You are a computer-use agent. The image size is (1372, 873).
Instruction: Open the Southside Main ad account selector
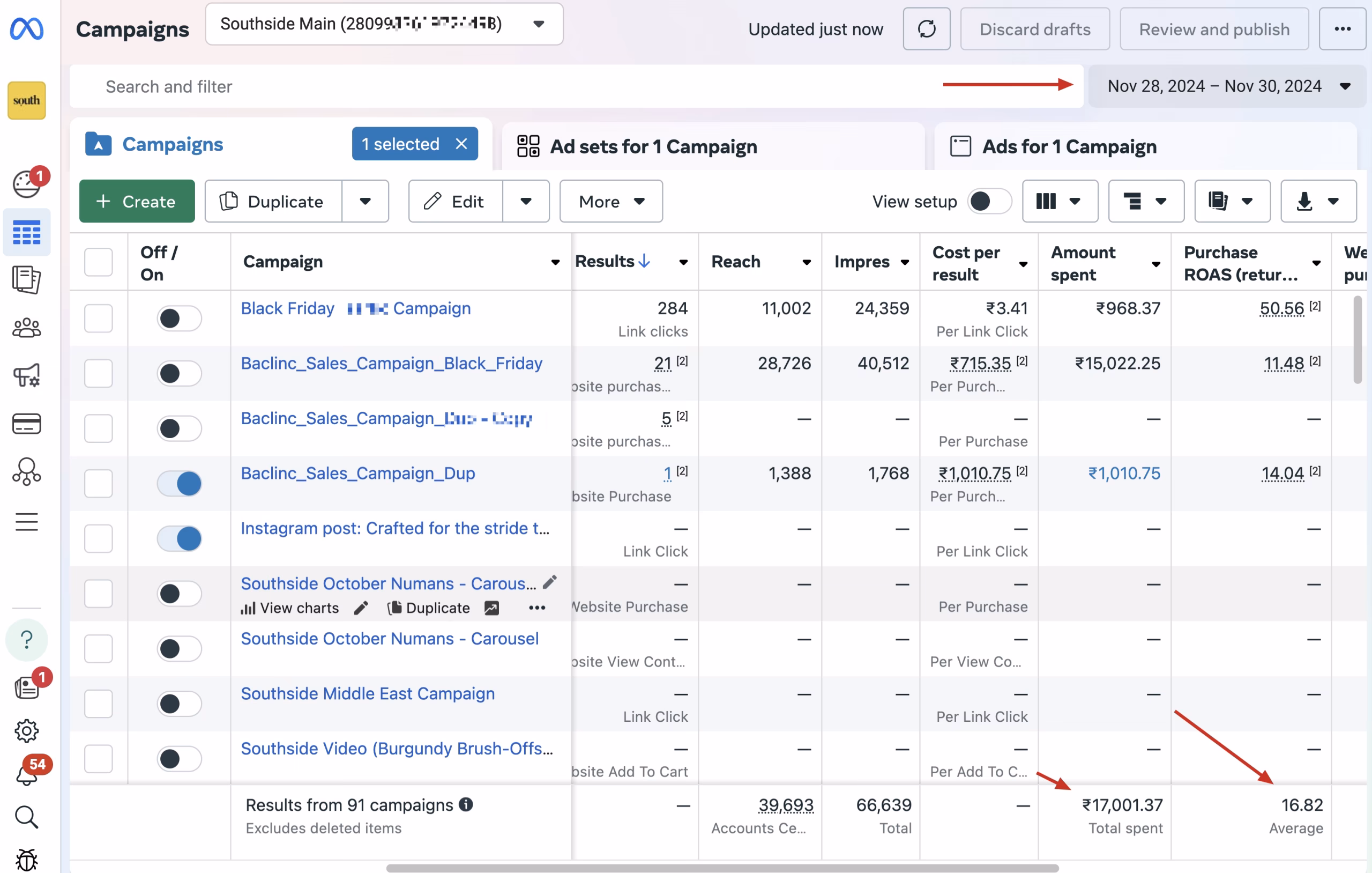point(385,24)
